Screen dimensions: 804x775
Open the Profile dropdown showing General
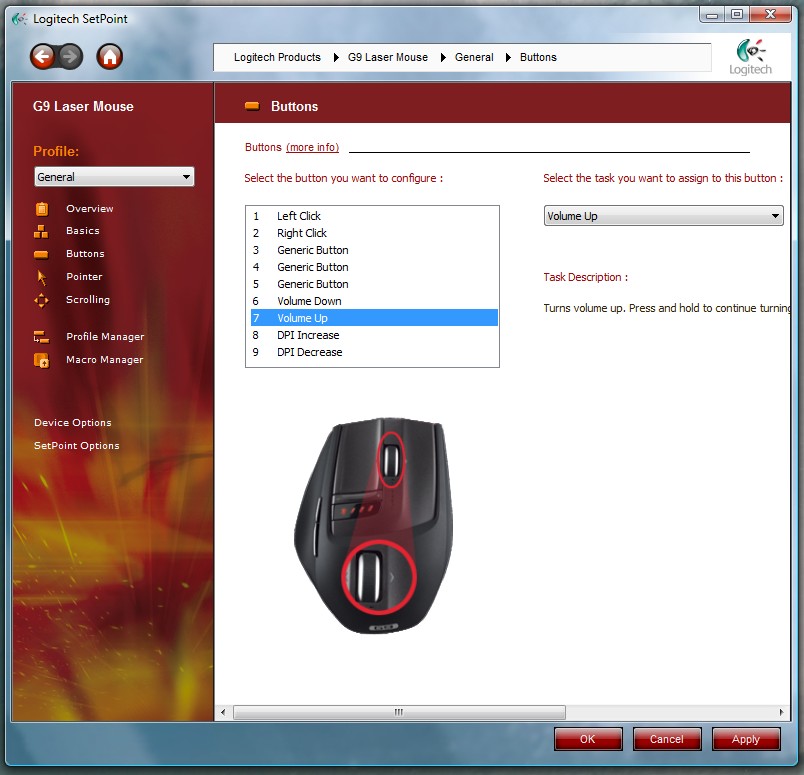pyautogui.click(x=114, y=177)
